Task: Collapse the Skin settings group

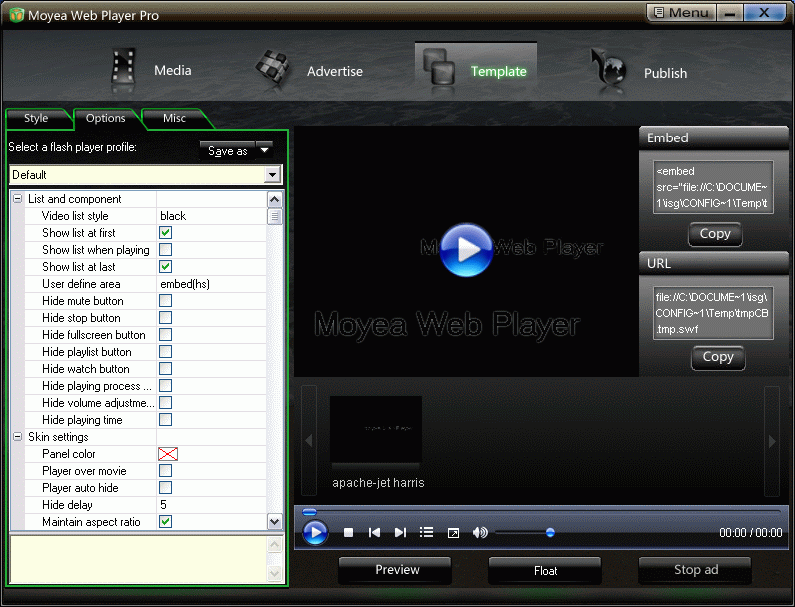Action: pyautogui.click(x=18, y=437)
